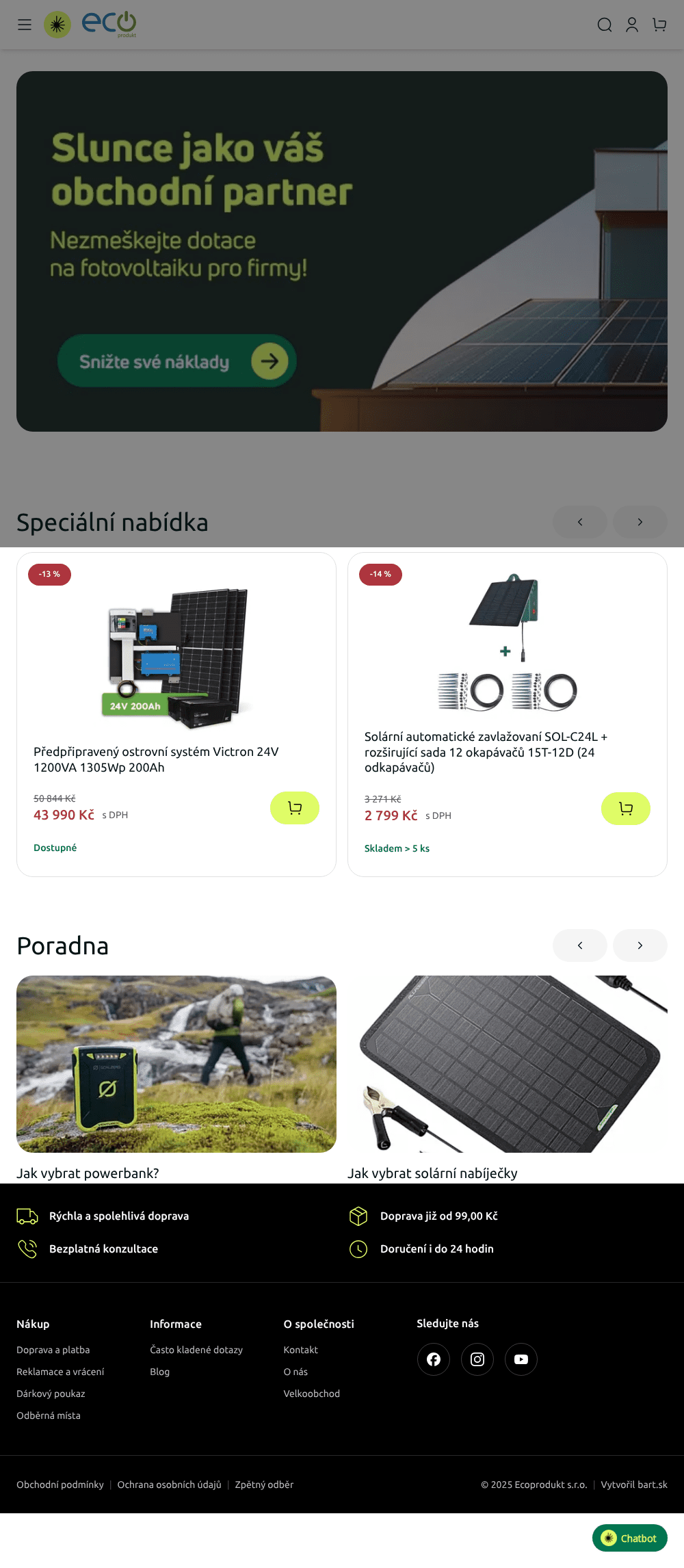The width and height of the screenshot is (684, 1568).
Task: Open Doprava a platba link
Action: click(53, 1350)
